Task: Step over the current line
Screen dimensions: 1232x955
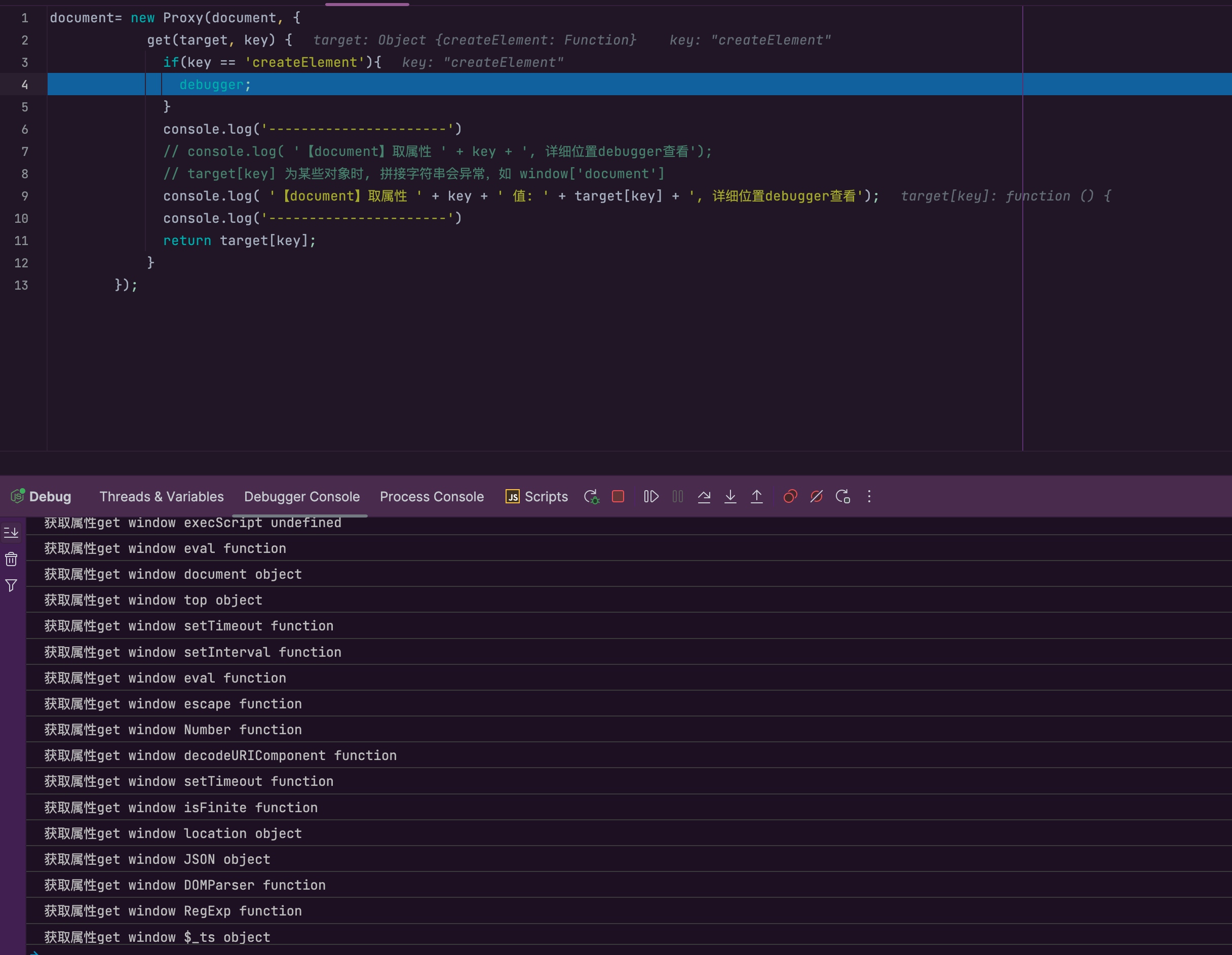Action: coord(704,497)
